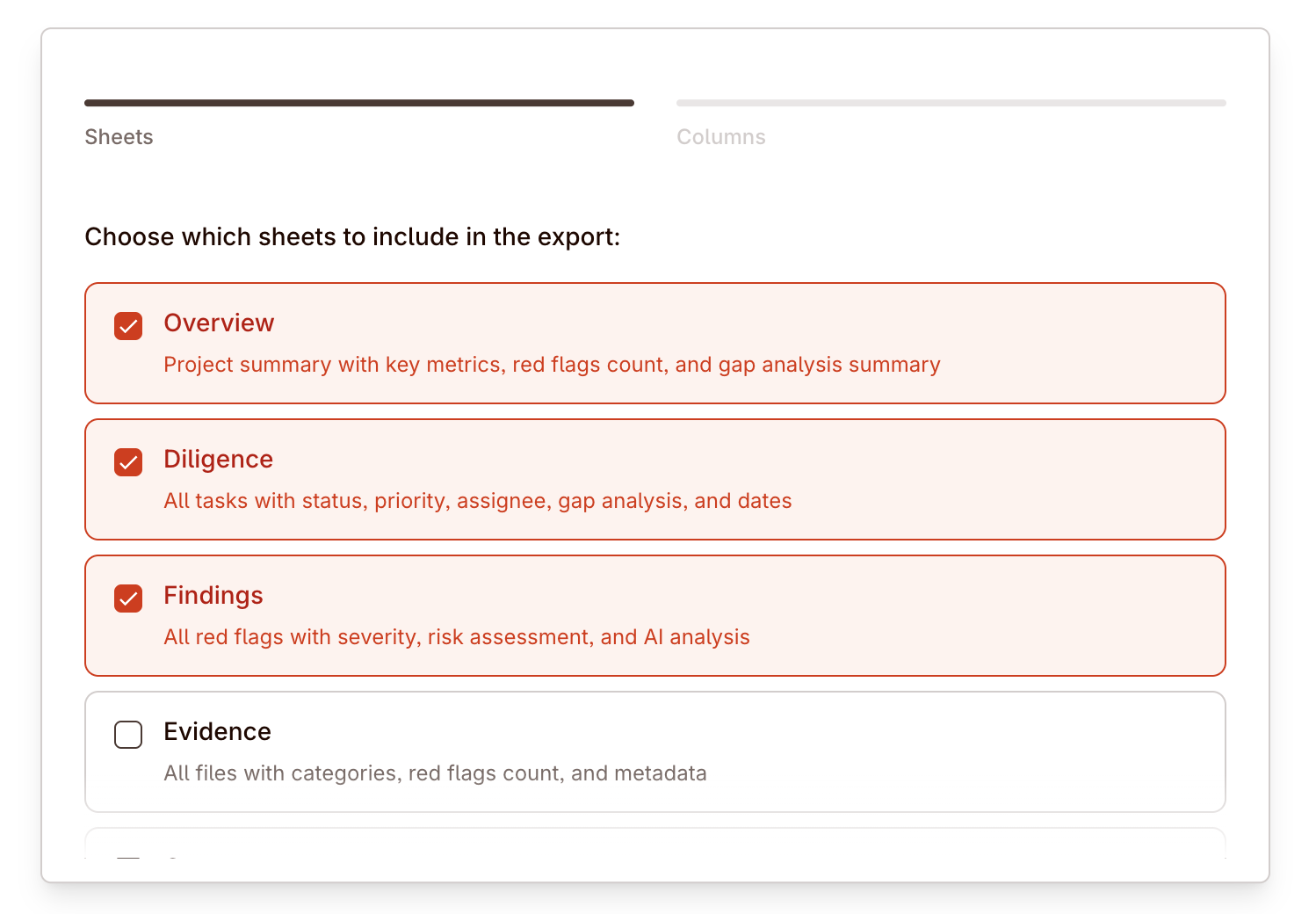
Task: Click the Findings red flags description
Action: [x=456, y=637]
